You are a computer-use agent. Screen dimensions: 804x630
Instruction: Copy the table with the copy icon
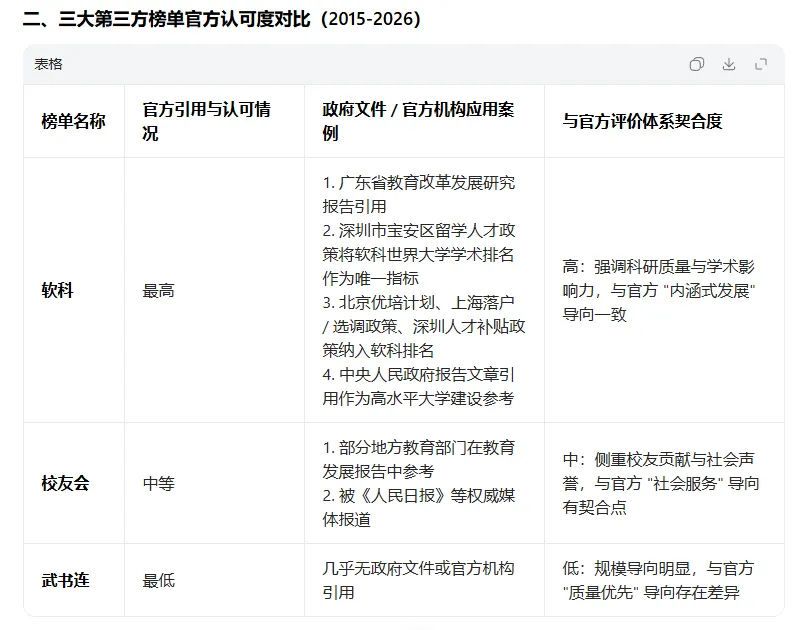696,64
